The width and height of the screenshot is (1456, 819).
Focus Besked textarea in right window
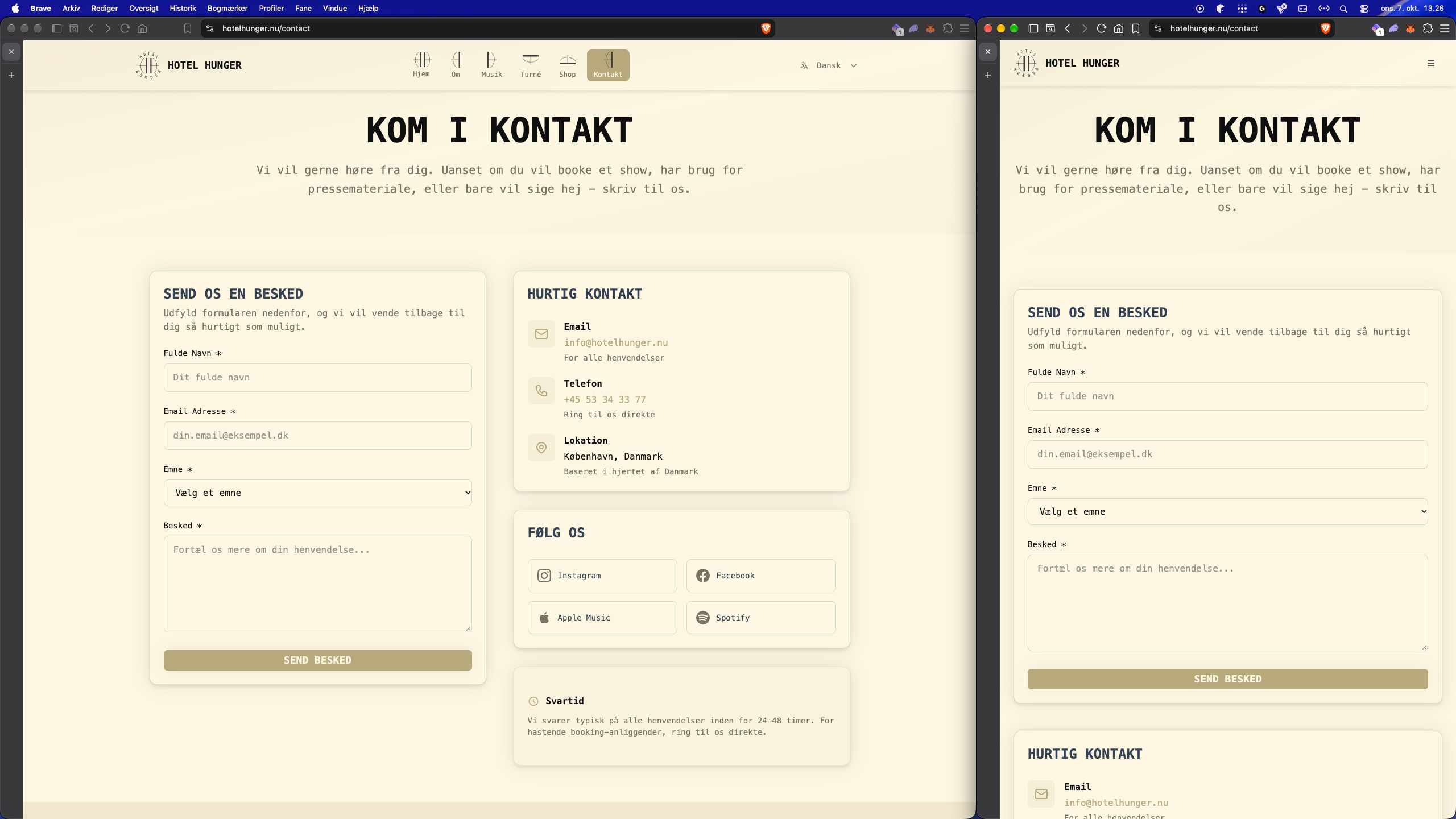coord(1227,603)
